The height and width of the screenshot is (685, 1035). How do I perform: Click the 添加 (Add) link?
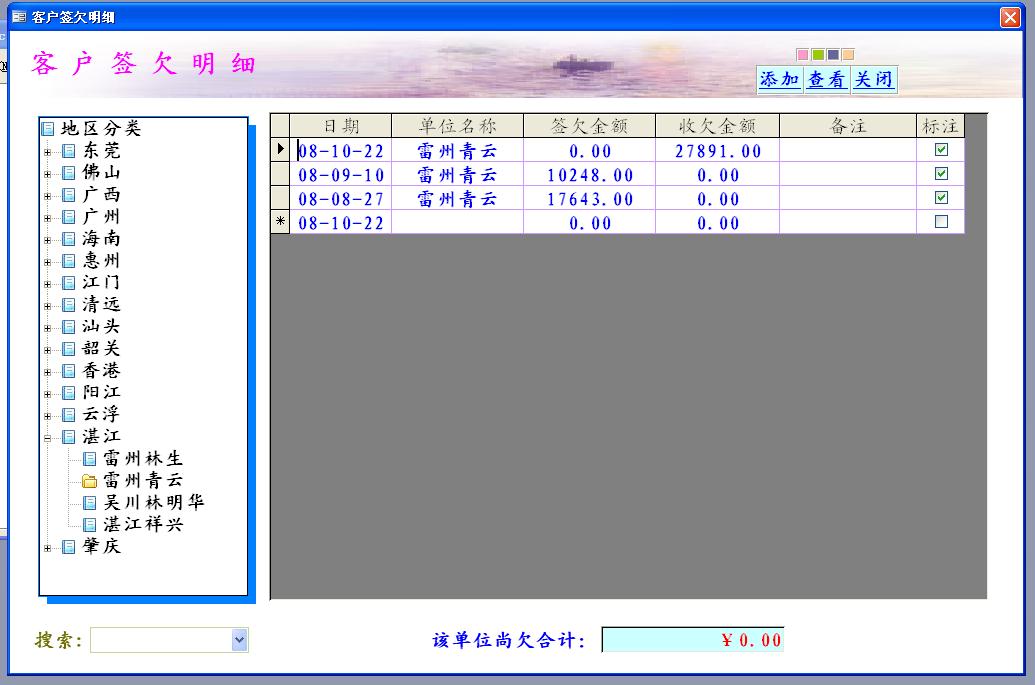coord(780,79)
